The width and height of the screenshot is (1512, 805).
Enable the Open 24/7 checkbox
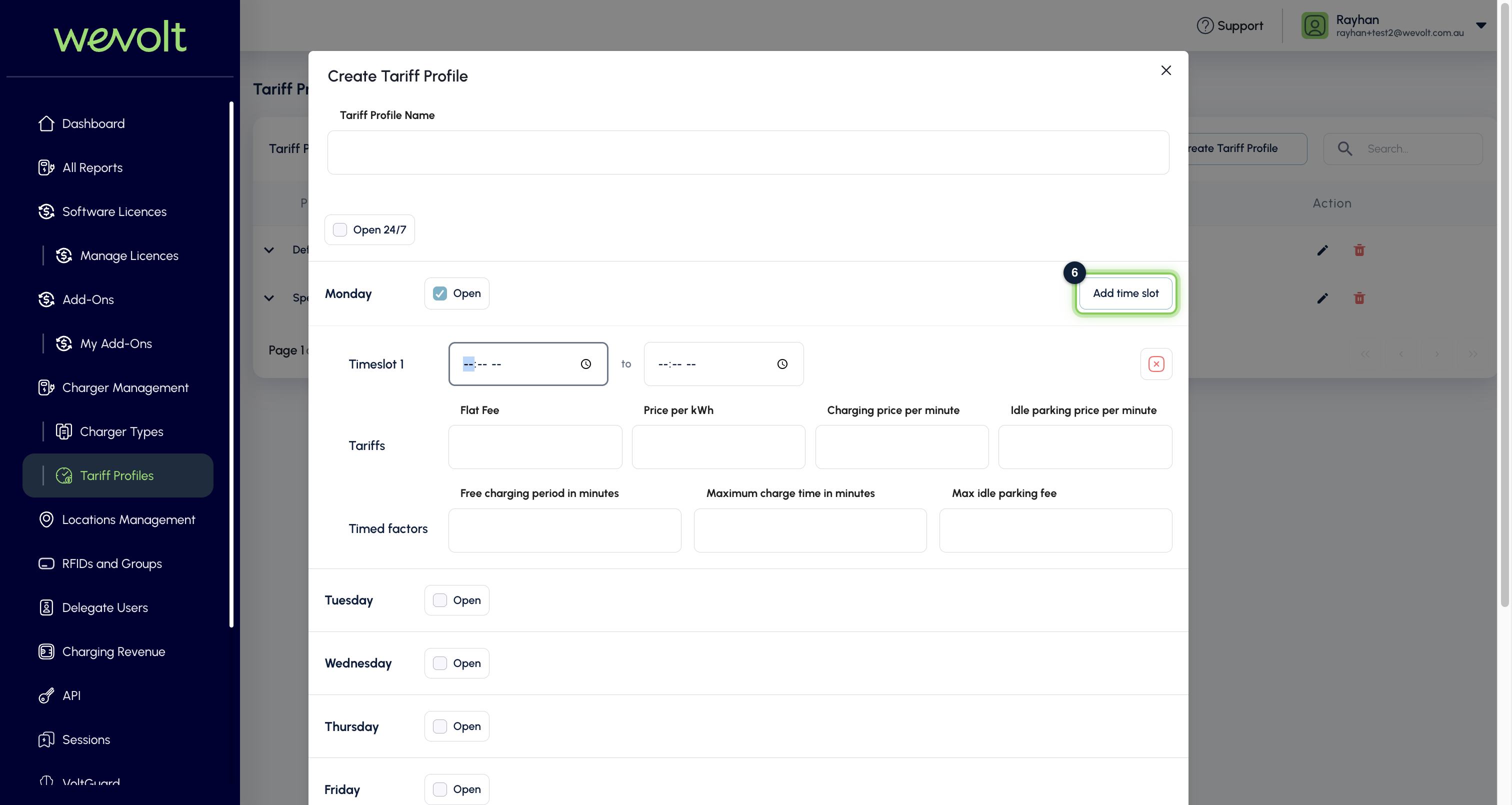pyautogui.click(x=340, y=229)
